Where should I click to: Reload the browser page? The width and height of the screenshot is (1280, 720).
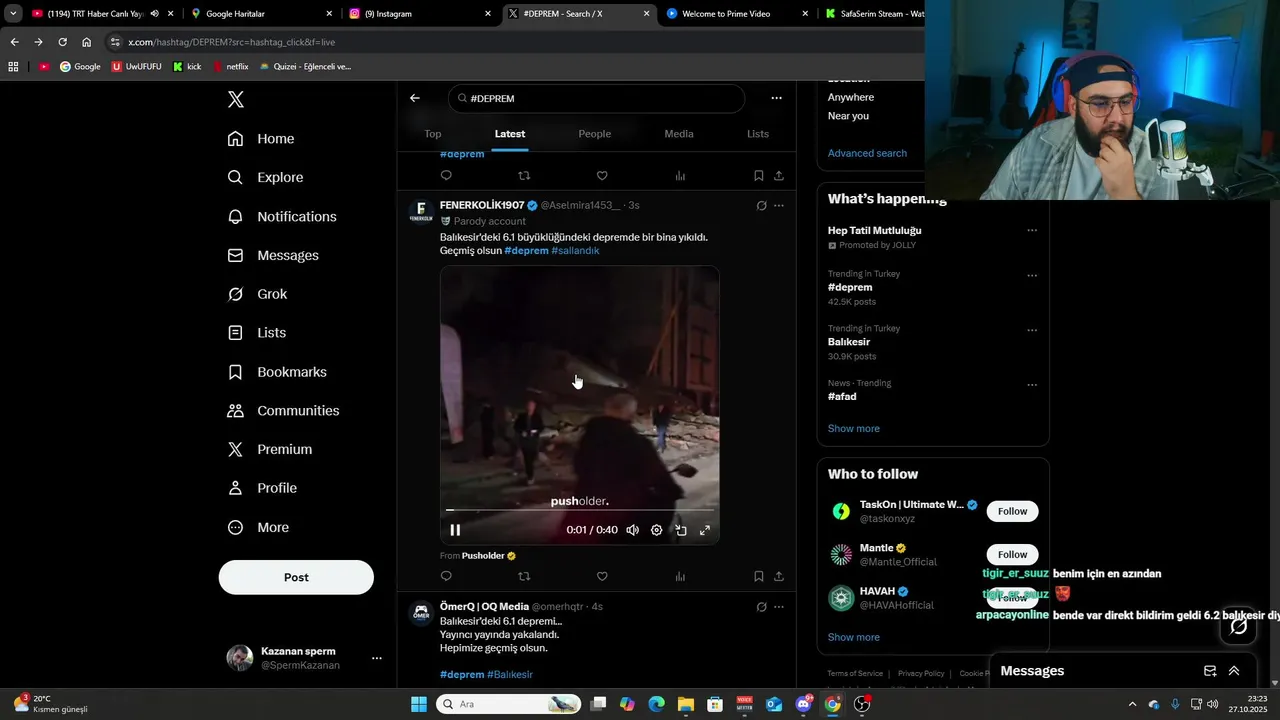coord(62,42)
